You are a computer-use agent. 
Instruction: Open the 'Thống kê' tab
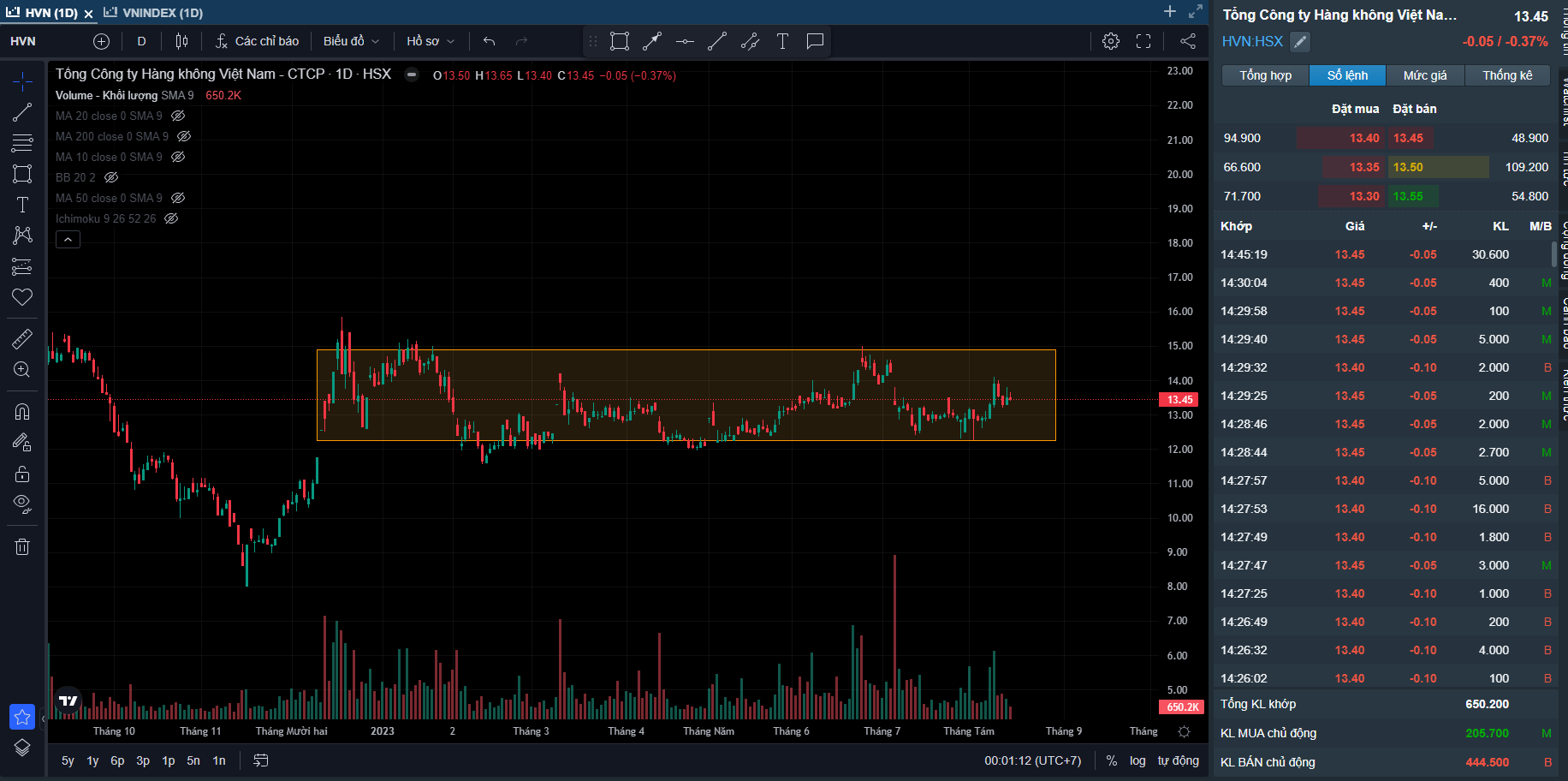coord(1507,75)
